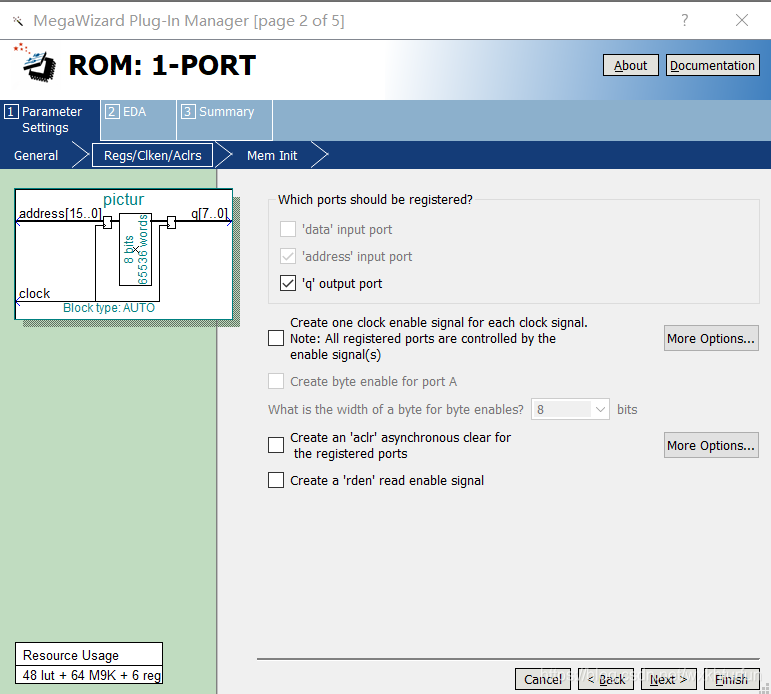Toggle the 'data' input port checkbox
This screenshot has height=694, width=771.
pos(288,229)
